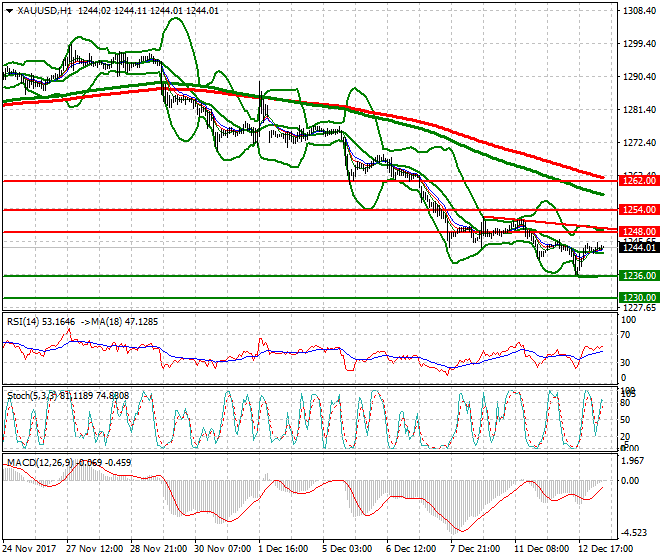Click the 1227.65 price scale value
This screenshot has height=560, width=660.
click(x=639, y=307)
